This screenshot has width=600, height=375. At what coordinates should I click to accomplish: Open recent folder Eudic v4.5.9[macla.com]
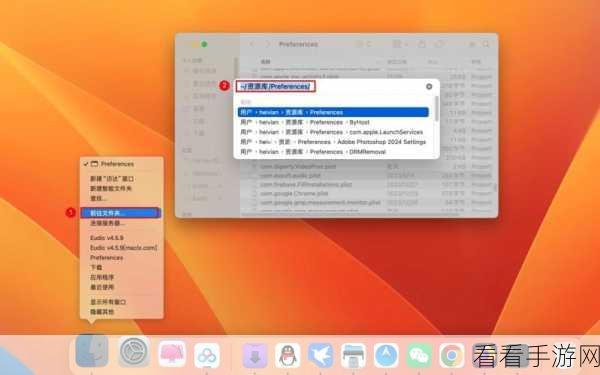124,248
